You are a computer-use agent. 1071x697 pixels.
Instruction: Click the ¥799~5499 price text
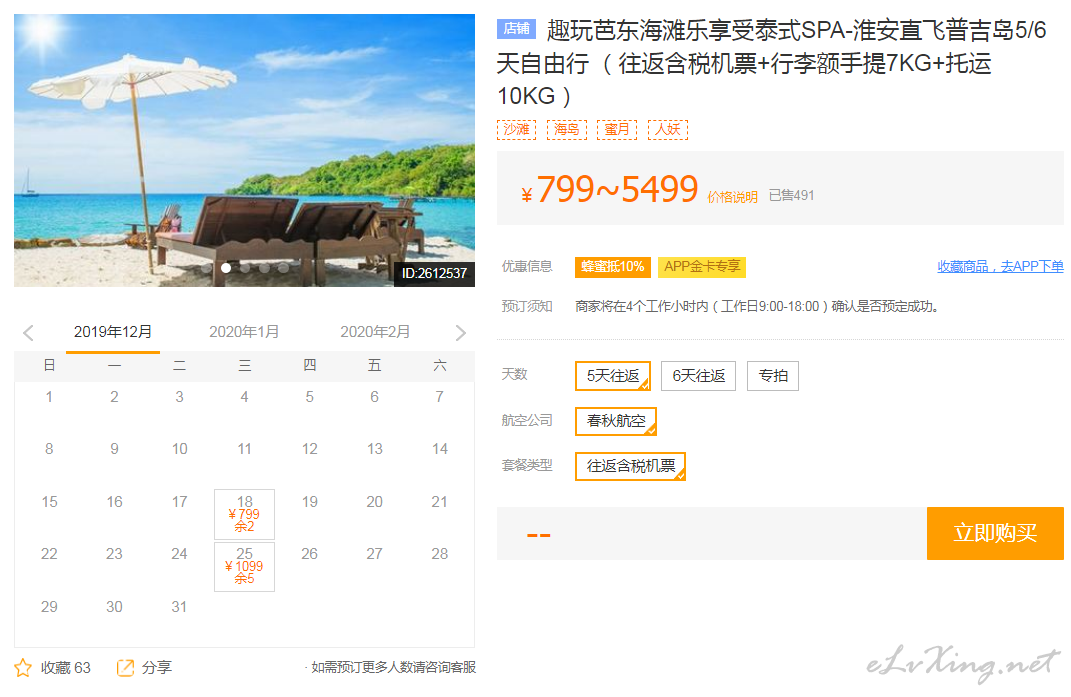[x=609, y=189]
